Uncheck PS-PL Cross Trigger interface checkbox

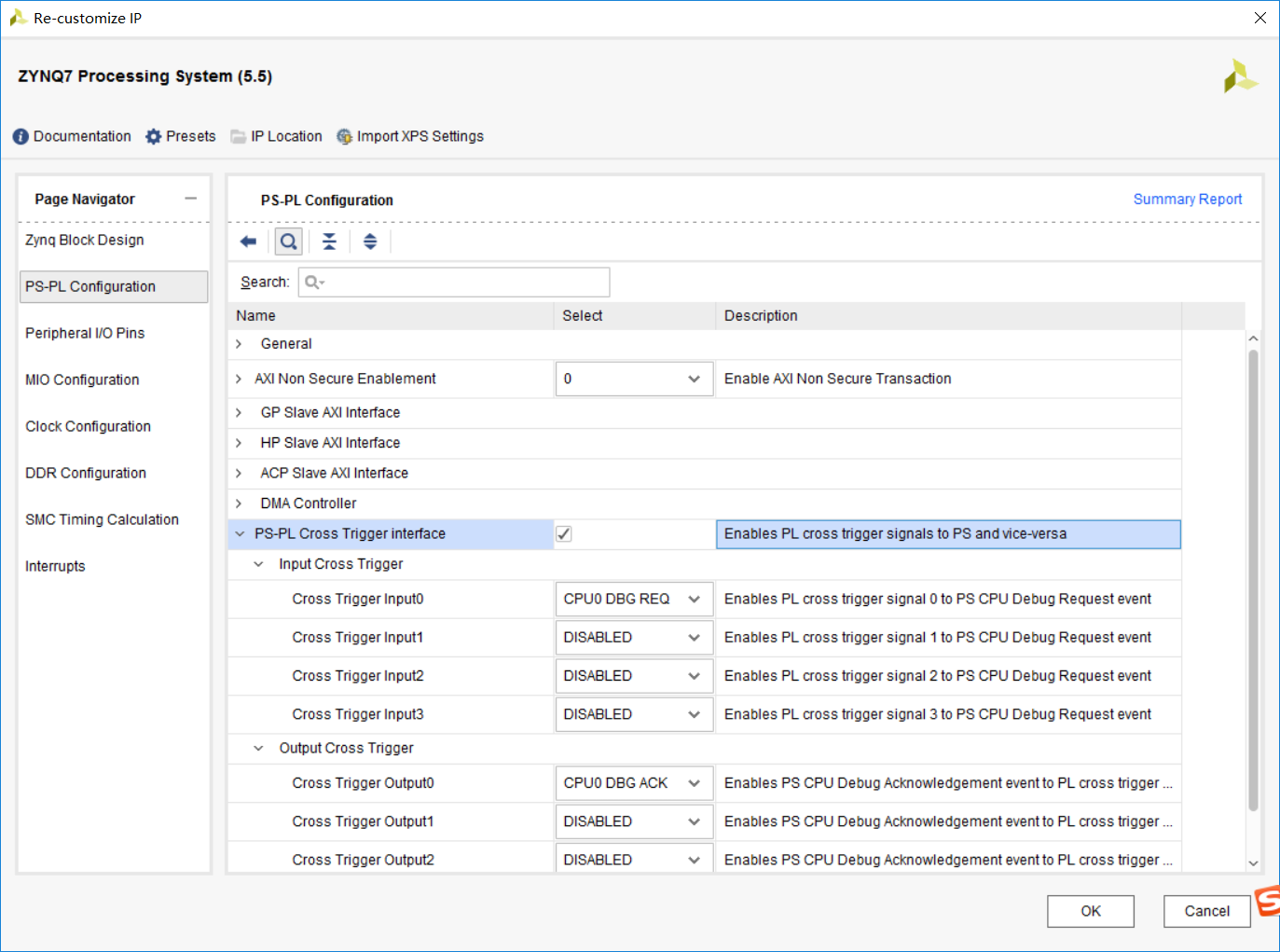click(564, 534)
